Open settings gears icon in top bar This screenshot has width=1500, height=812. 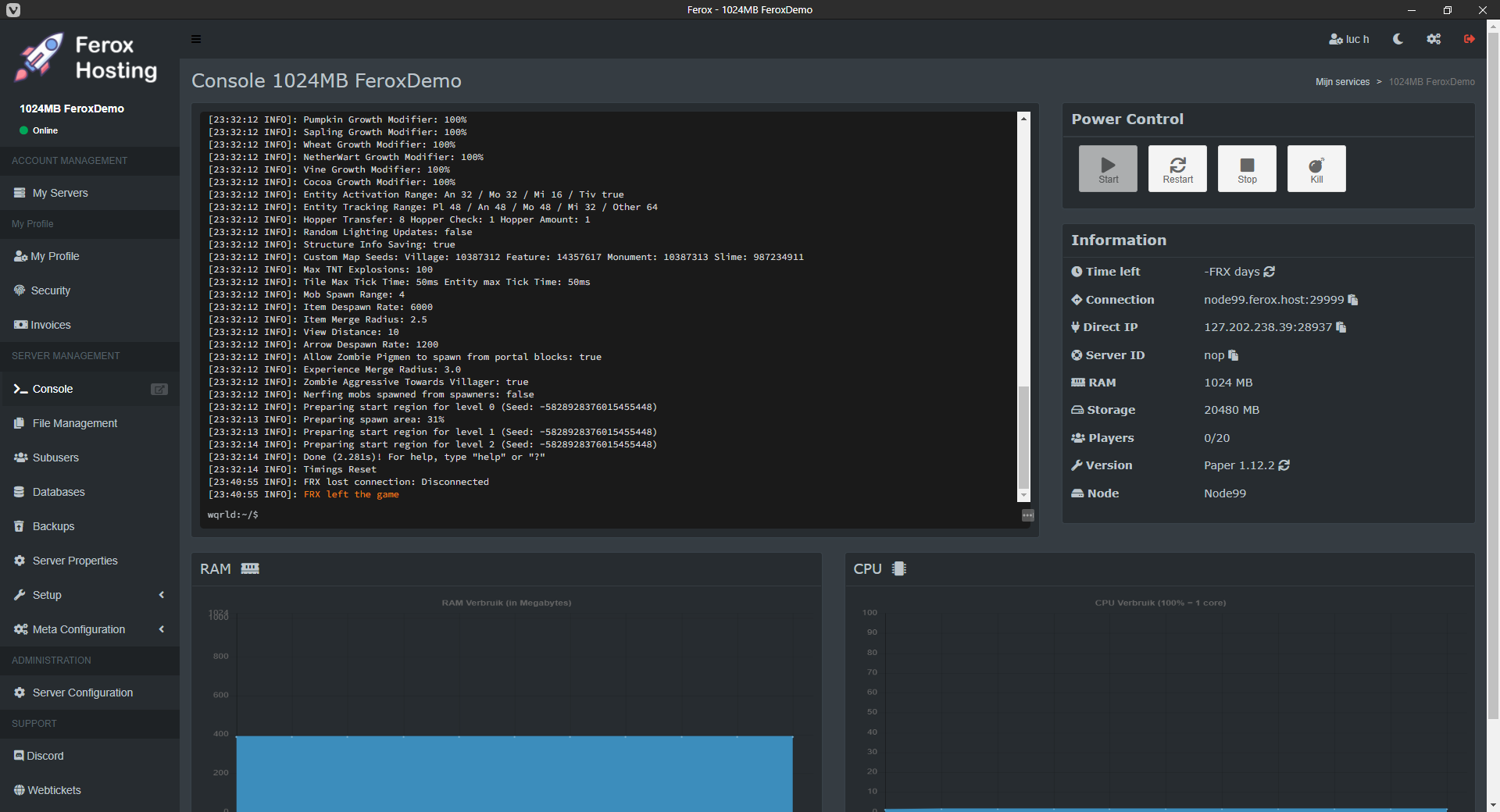pyautogui.click(x=1434, y=39)
